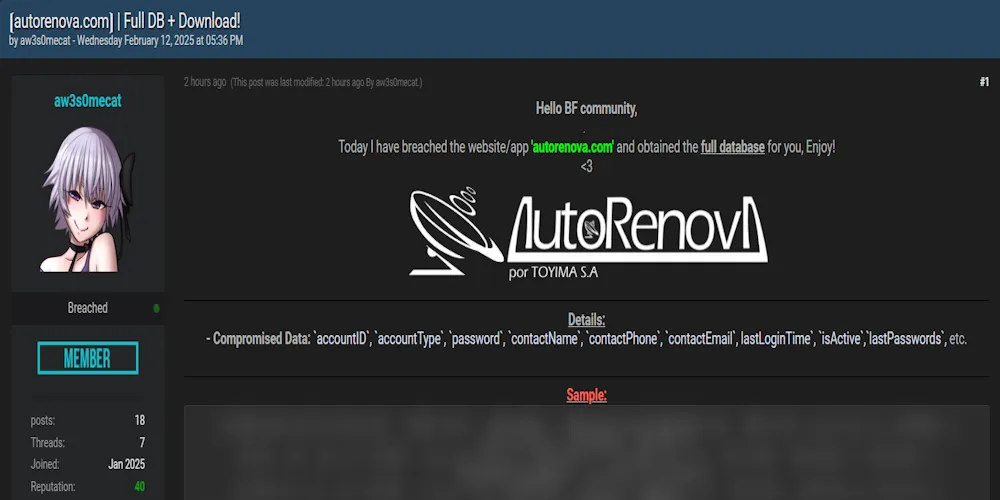Click the 'Details:' heading
The height and width of the screenshot is (500, 1000).
(586, 320)
